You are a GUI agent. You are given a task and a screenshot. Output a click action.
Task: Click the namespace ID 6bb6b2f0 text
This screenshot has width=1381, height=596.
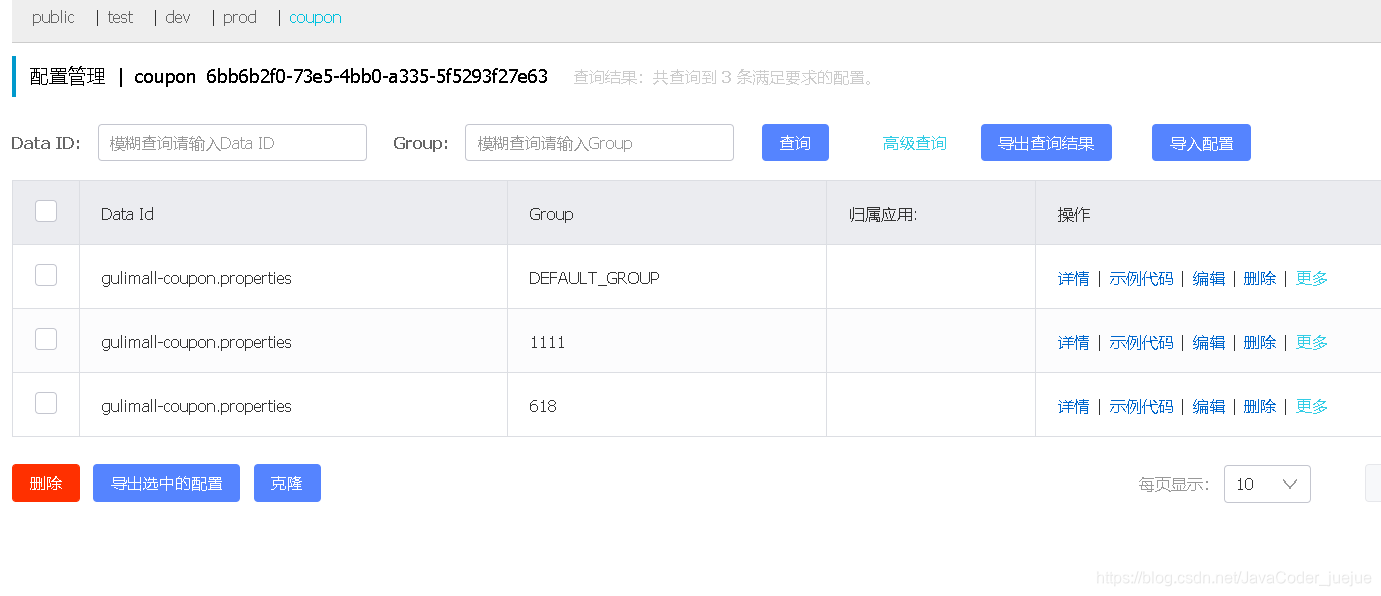coord(377,77)
